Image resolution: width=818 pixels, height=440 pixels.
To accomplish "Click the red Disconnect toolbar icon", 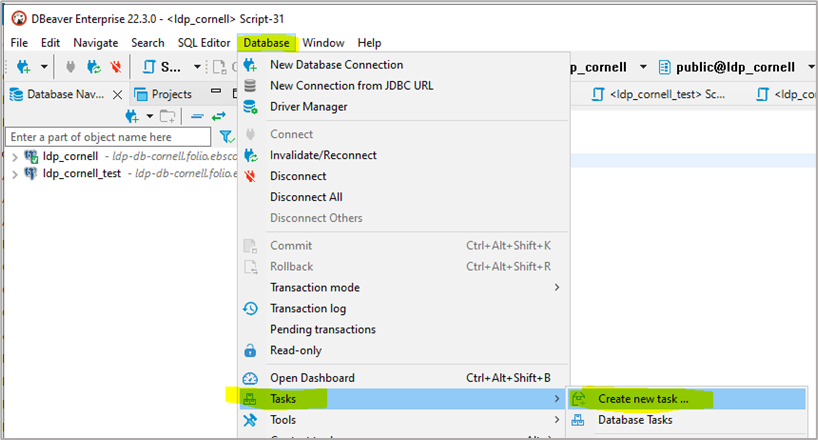I will (116, 67).
